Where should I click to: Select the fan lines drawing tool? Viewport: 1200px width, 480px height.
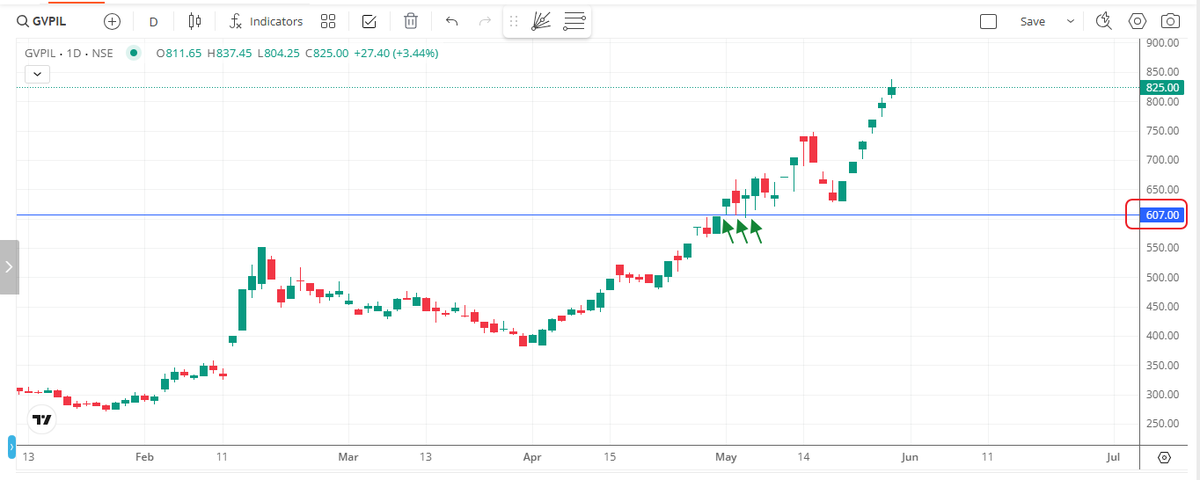(x=541, y=21)
